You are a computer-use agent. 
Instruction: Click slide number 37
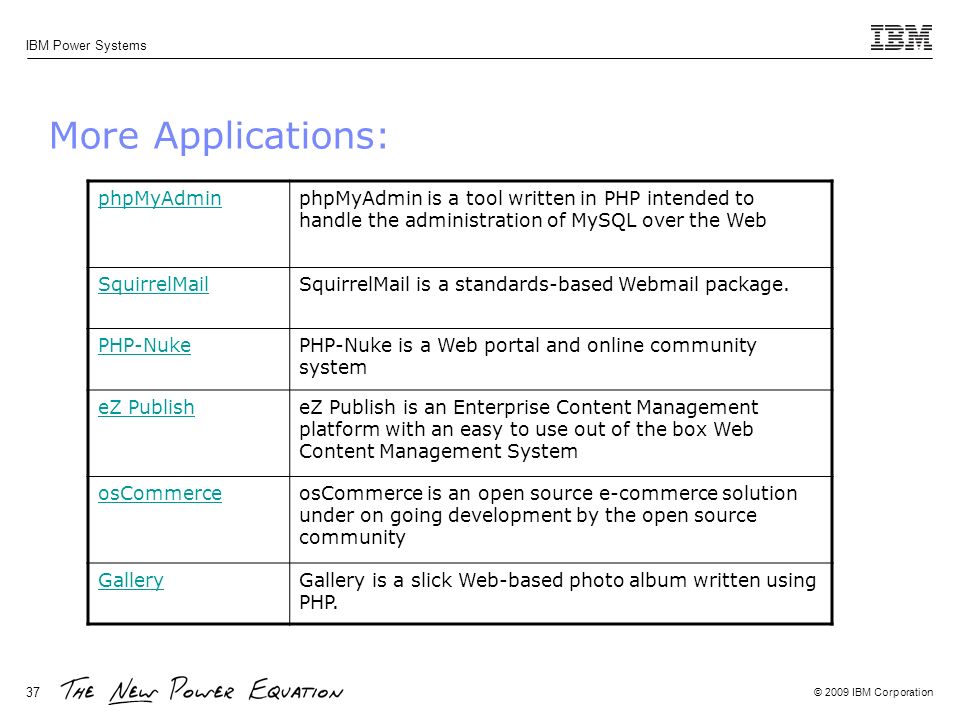(33, 692)
